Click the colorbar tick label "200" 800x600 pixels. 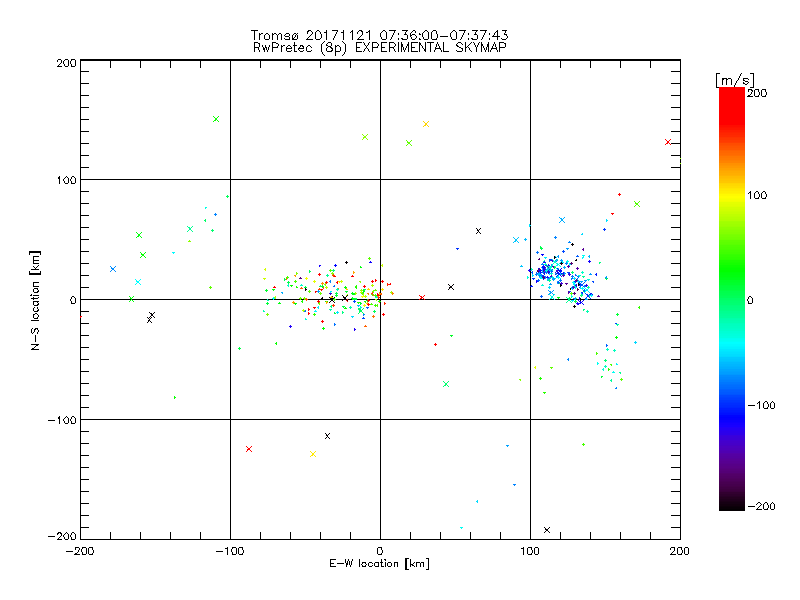click(x=757, y=93)
